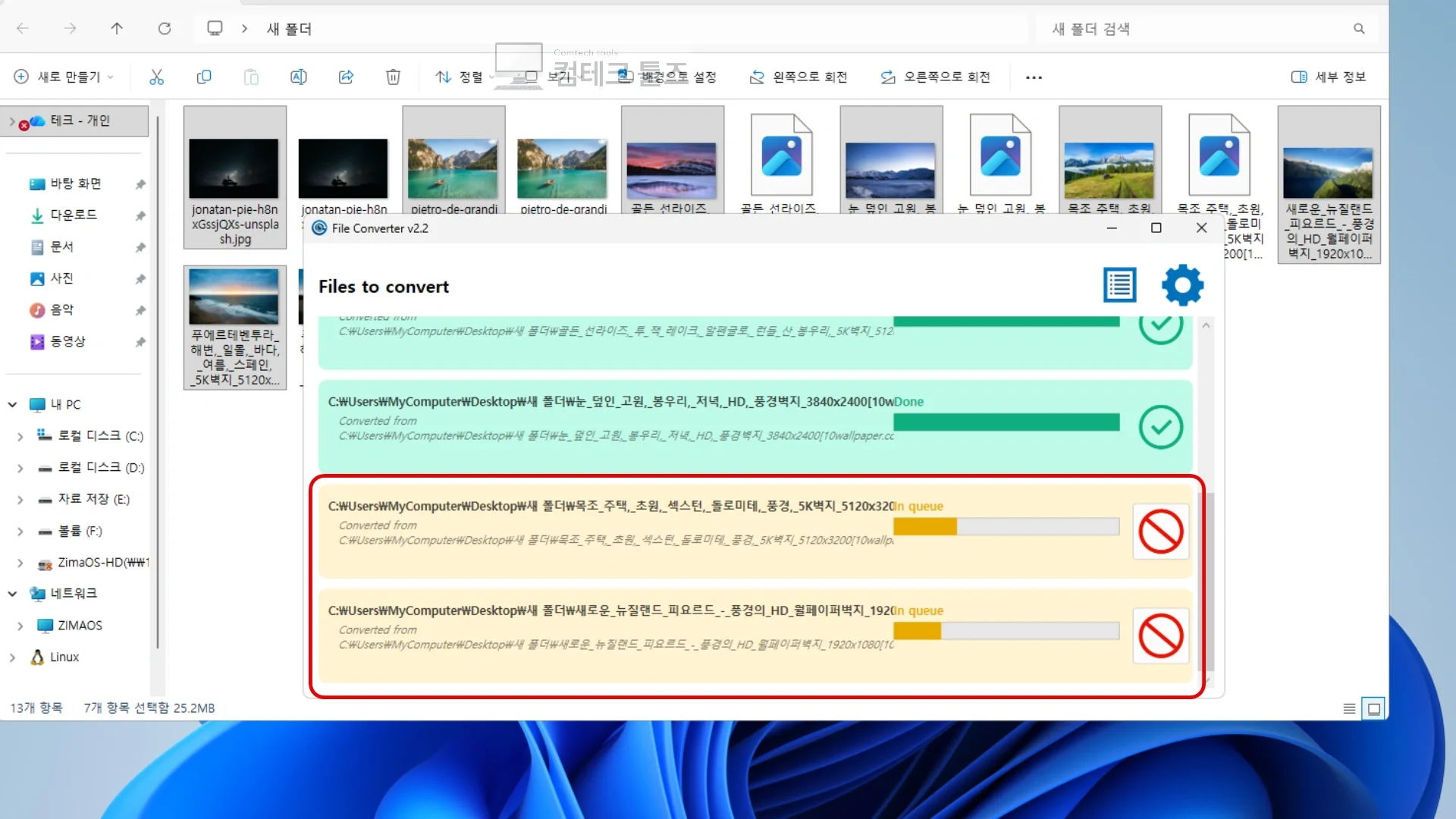Image resolution: width=1456 pixels, height=819 pixels.
Task: Click 오른쪽으로 회전 rotate right button
Action: click(x=935, y=77)
